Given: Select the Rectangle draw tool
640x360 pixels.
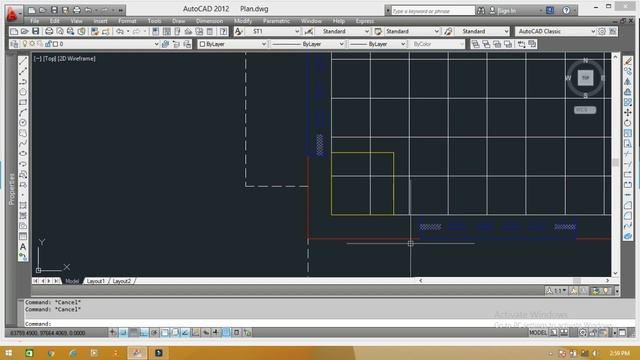Looking at the screenshot, I should [x=23, y=102].
